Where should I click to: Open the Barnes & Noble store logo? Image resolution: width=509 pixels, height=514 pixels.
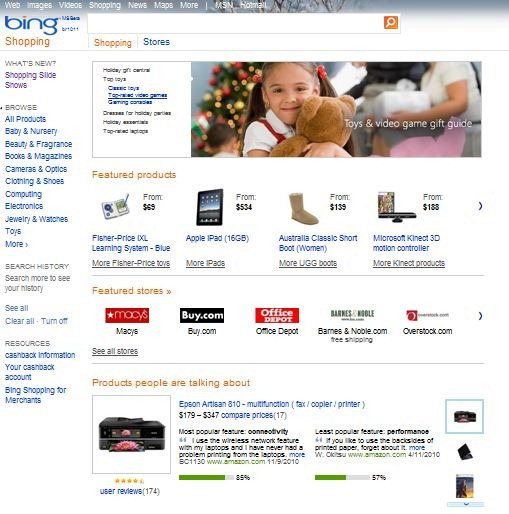(x=352, y=315)
